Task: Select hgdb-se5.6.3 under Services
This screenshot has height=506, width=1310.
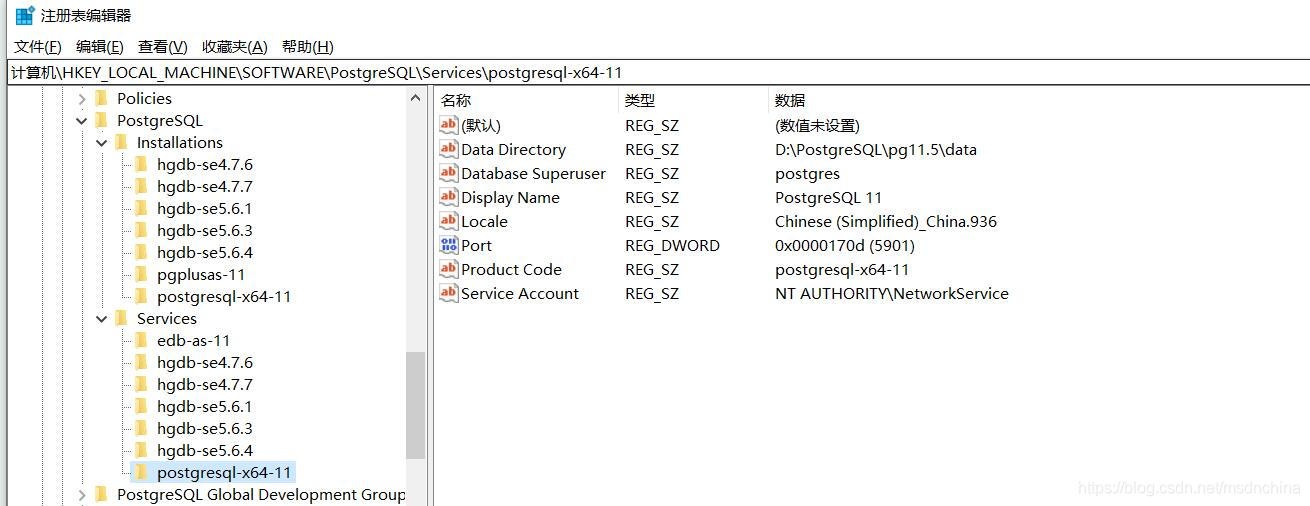Action: point(205,429)
